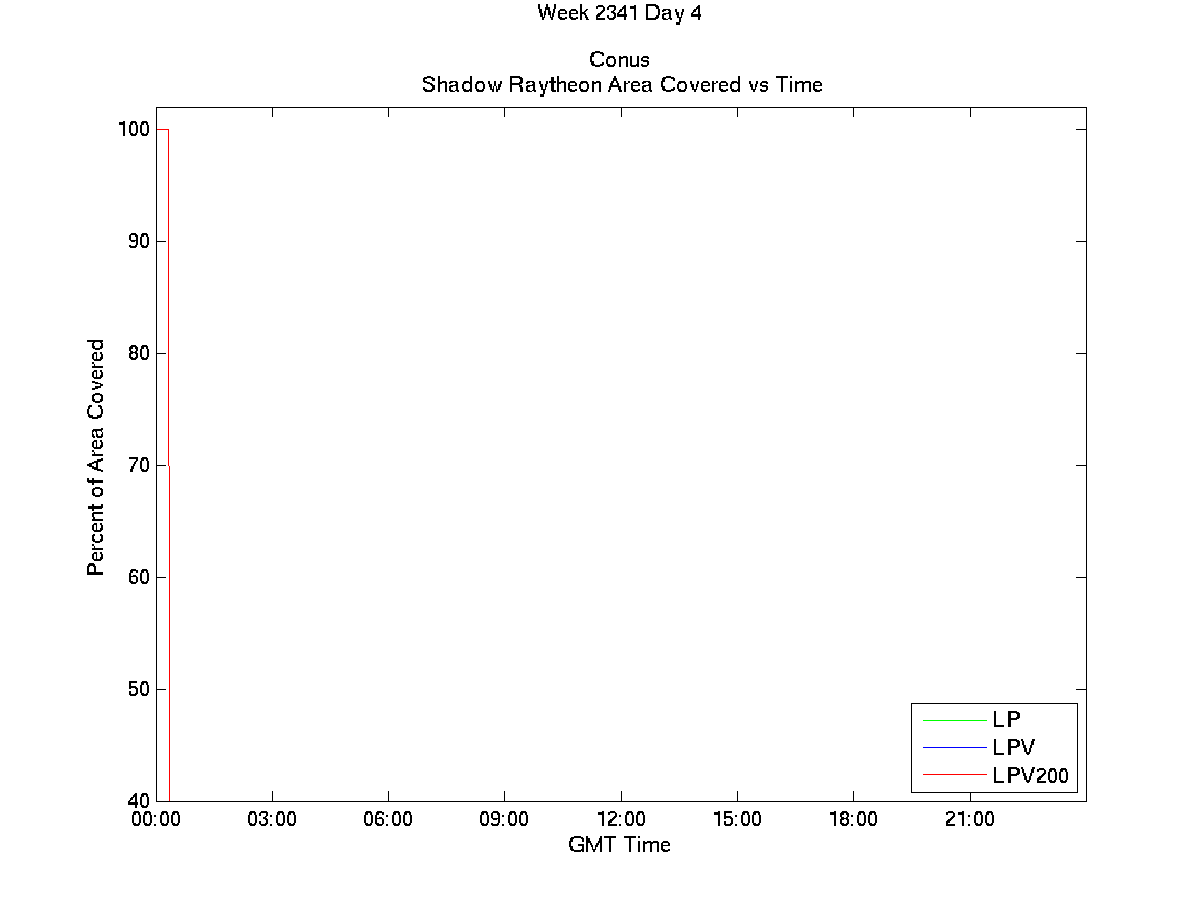Image resolution: width=1200 pixels, height=900 pixels.
Task: Select 'Shadow Raytheon Area Covered vs Time' heading
Action: [x=621, y=85]
